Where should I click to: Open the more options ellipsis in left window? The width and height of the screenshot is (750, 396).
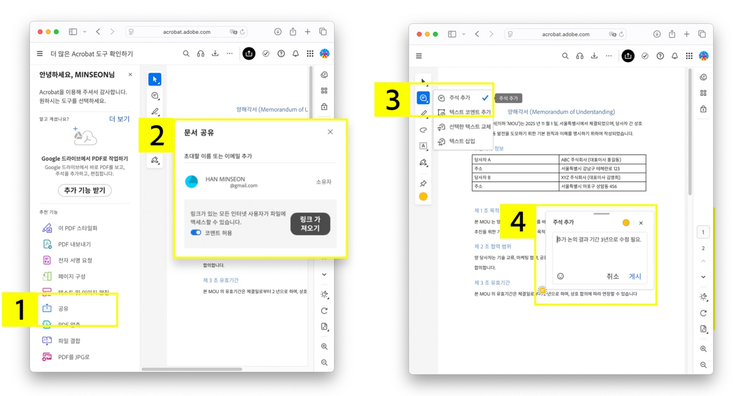230,54
